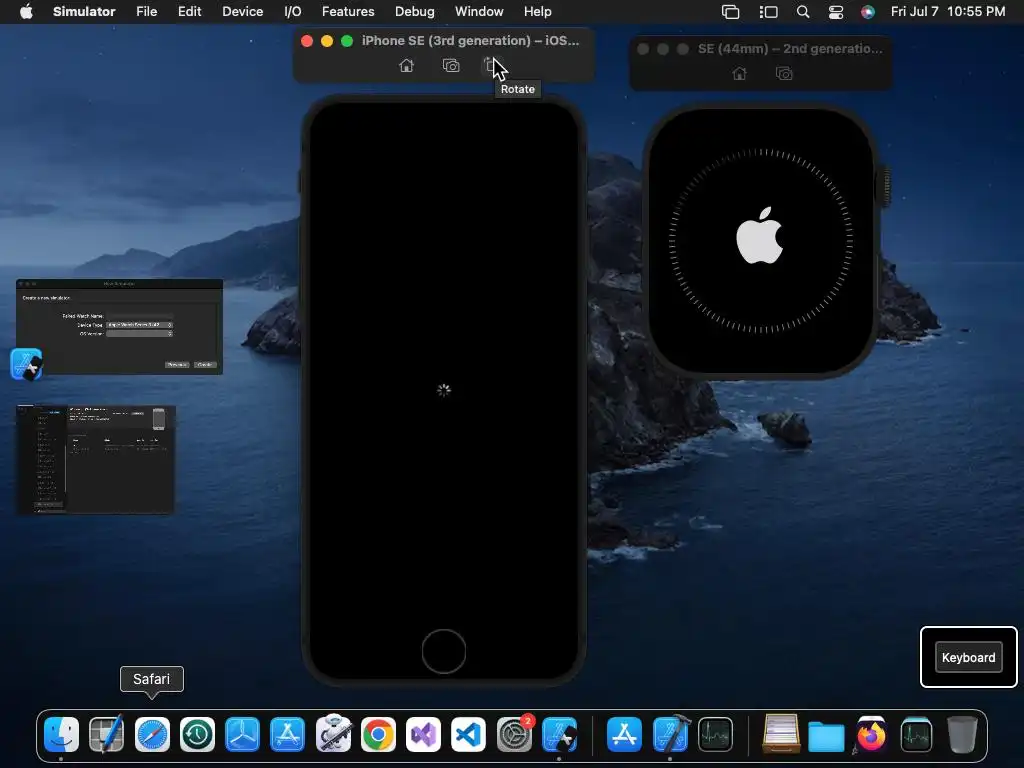Click the Home icon in iPhone SE toolbar
This screenshot has height=768, width=1024.
click(406, 65)
